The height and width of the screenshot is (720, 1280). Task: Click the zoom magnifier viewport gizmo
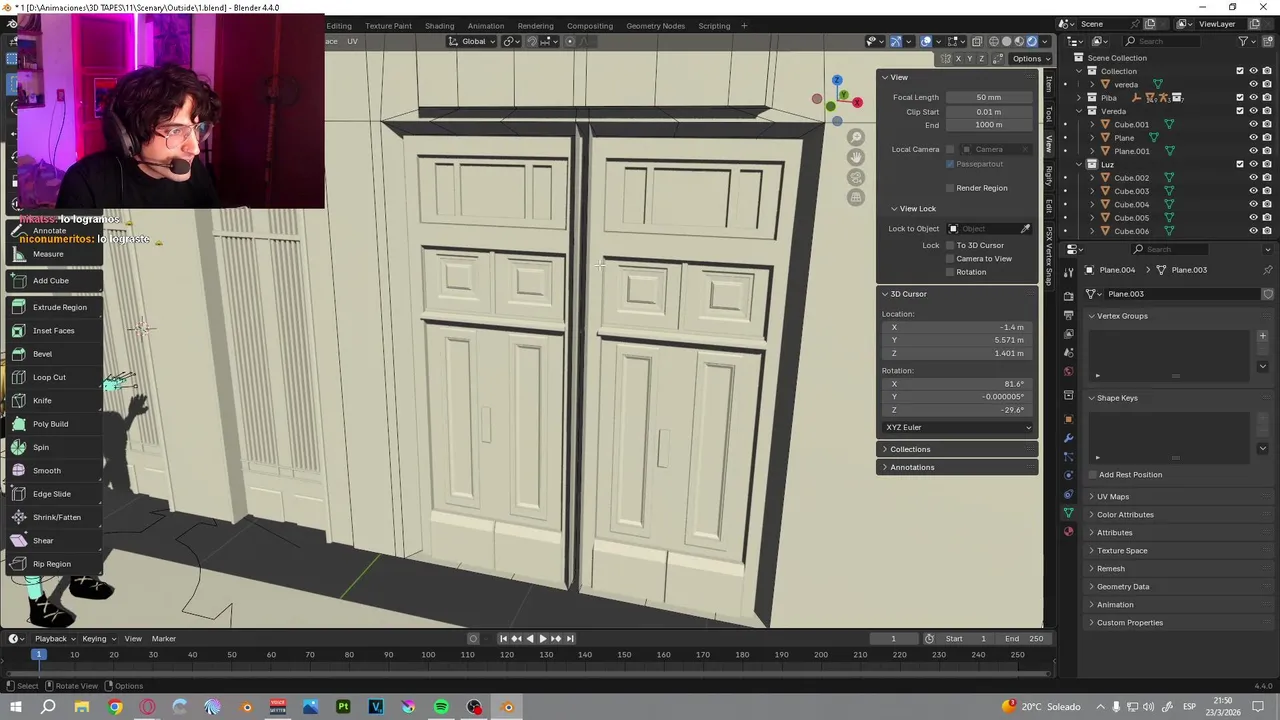[x=856, y=137]
